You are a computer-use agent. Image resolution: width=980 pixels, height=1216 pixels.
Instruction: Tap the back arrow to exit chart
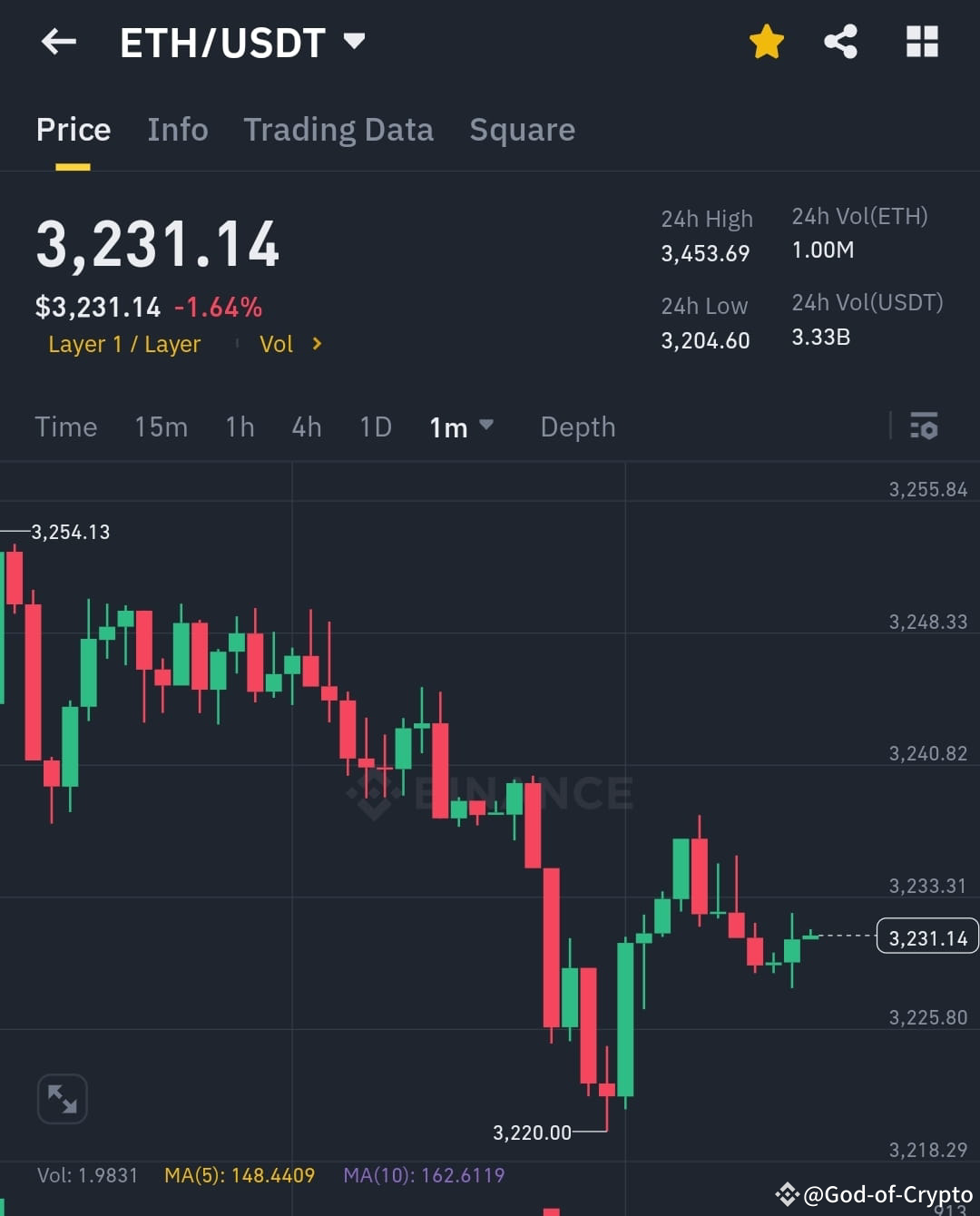[x=58, y=42]
